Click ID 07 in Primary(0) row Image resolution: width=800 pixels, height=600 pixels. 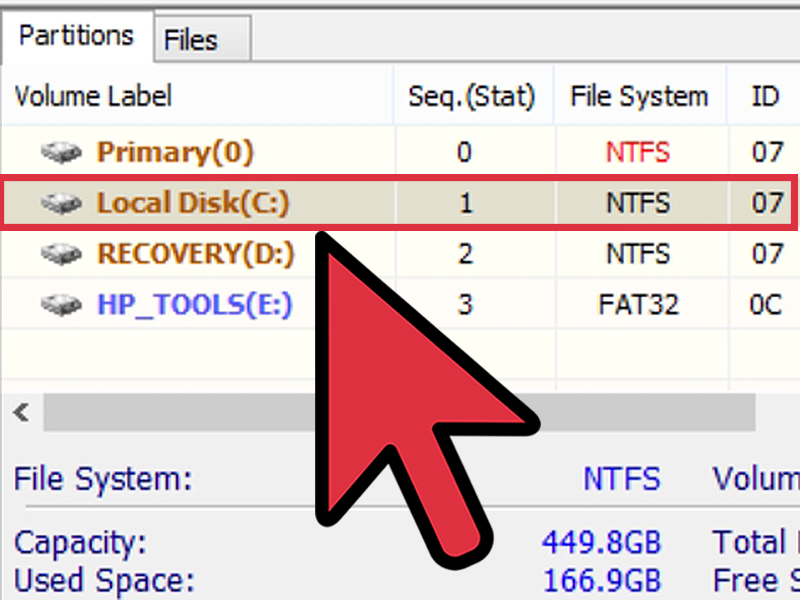[x=767, y=152]
